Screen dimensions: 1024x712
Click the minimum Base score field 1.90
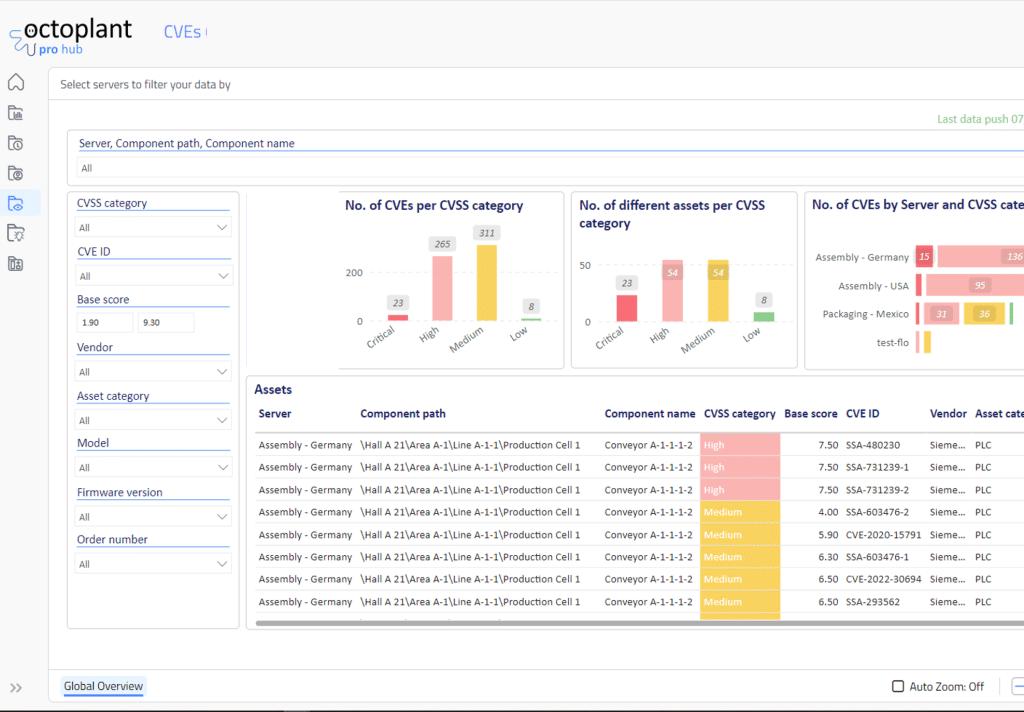(105, 323)
